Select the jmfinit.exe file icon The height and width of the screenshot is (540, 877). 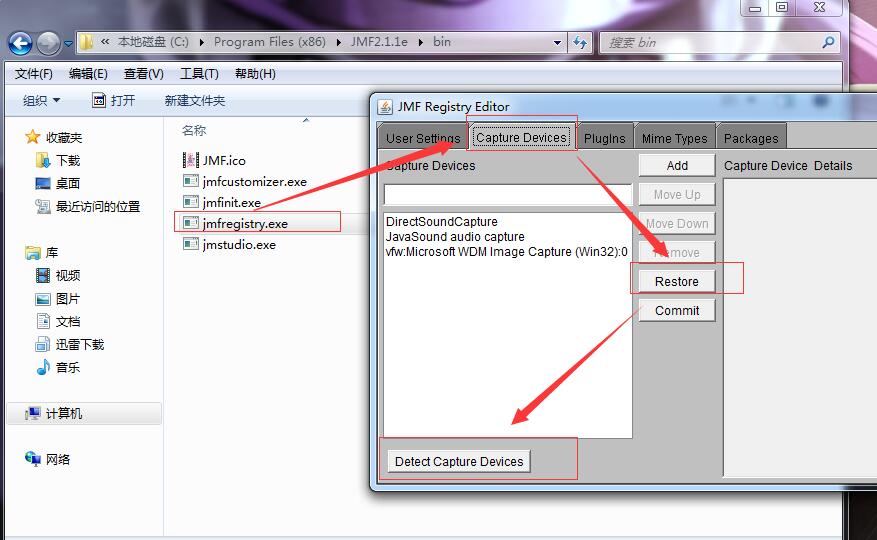coord(191,202)
